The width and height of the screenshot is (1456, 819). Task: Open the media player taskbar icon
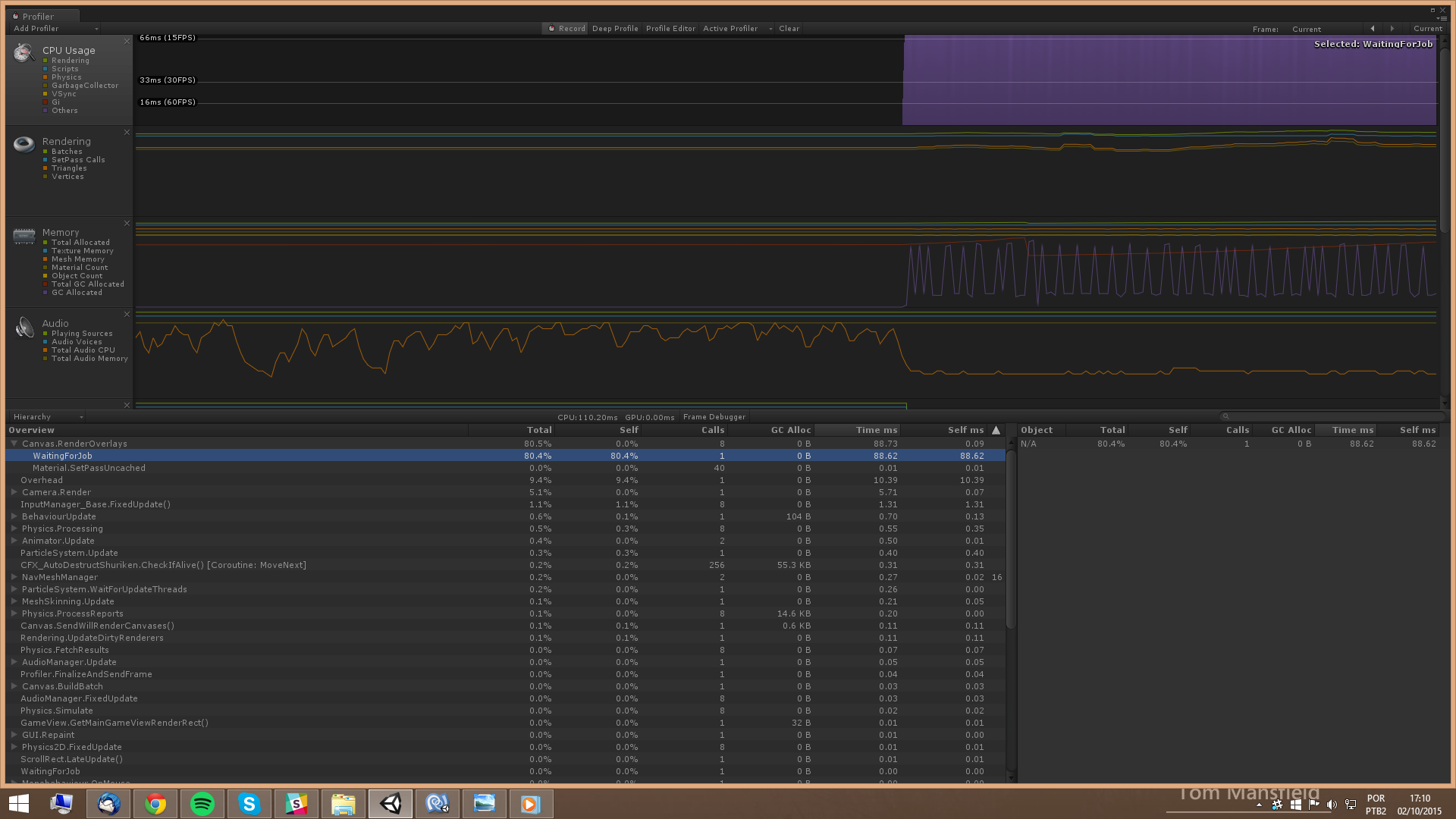pyautogui.click(x=532, y=804)
